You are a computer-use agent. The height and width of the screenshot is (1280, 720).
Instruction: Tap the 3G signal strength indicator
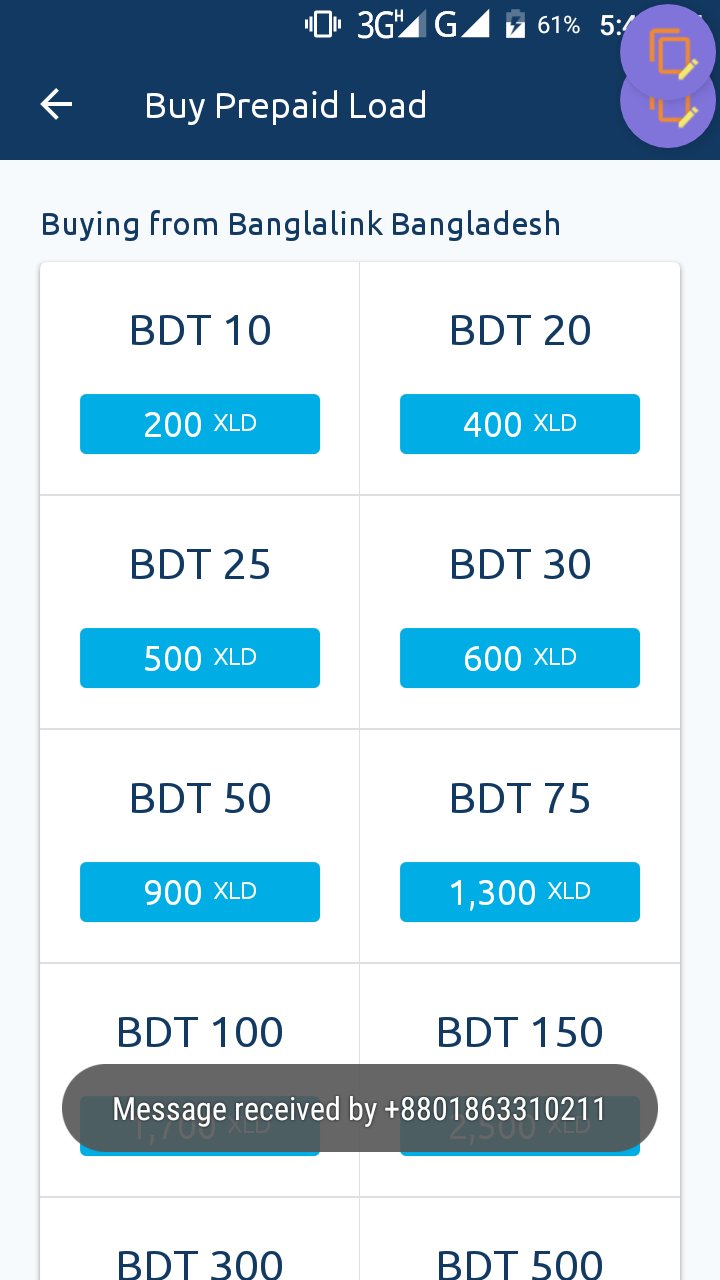tap(390, 25)
